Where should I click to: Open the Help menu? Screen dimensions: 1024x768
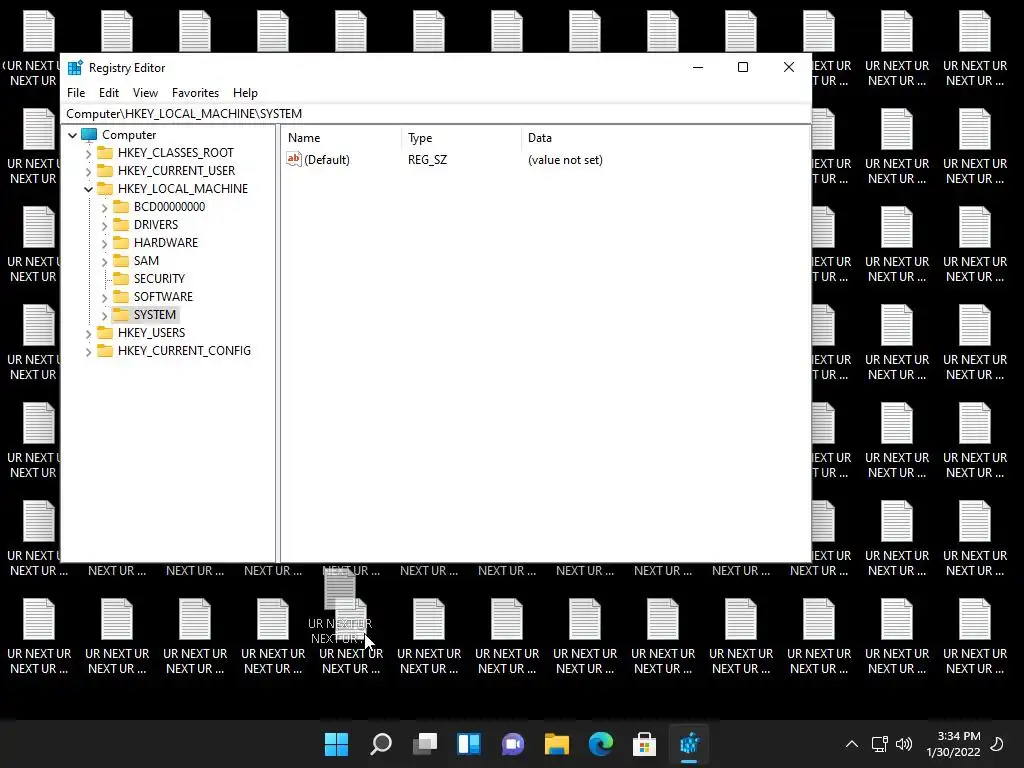tap(245, 93)
